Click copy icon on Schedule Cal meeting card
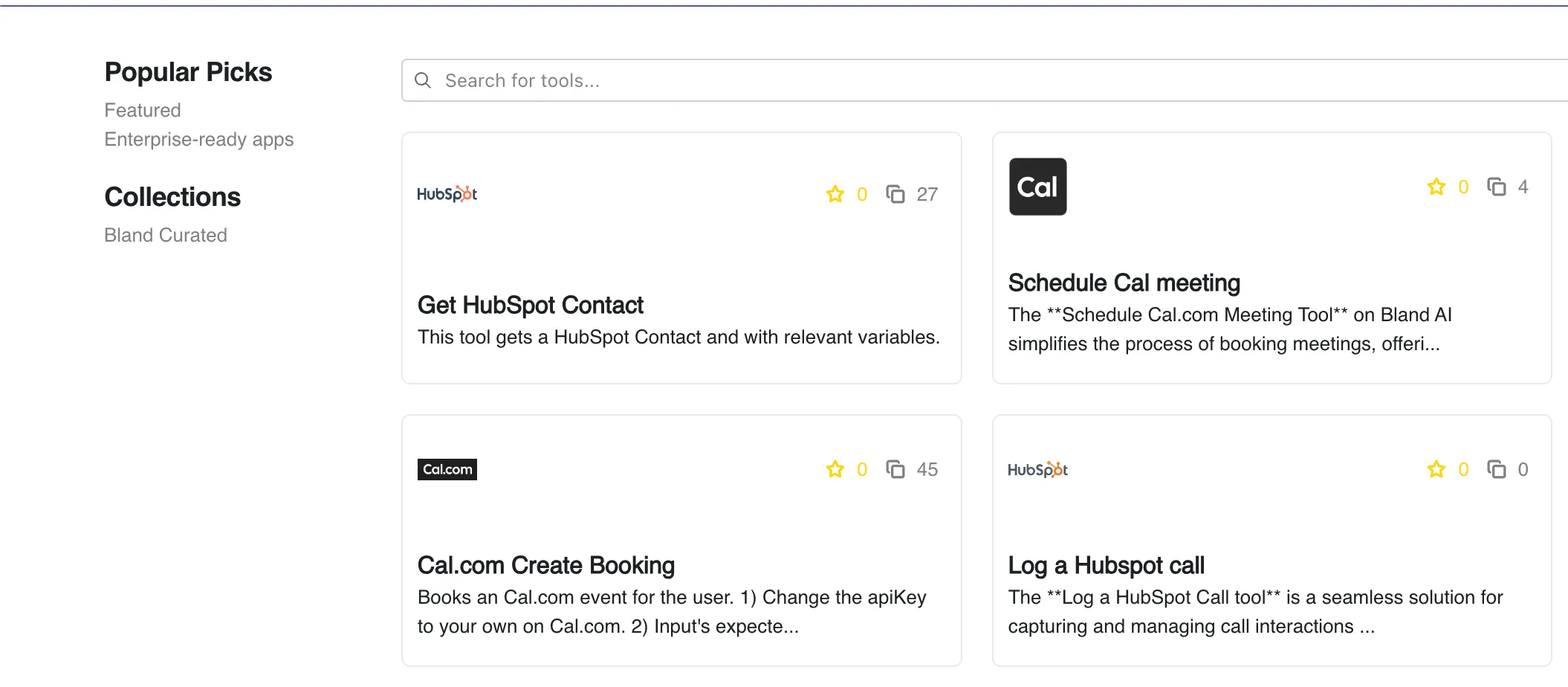 click(x=1497, y=187)
